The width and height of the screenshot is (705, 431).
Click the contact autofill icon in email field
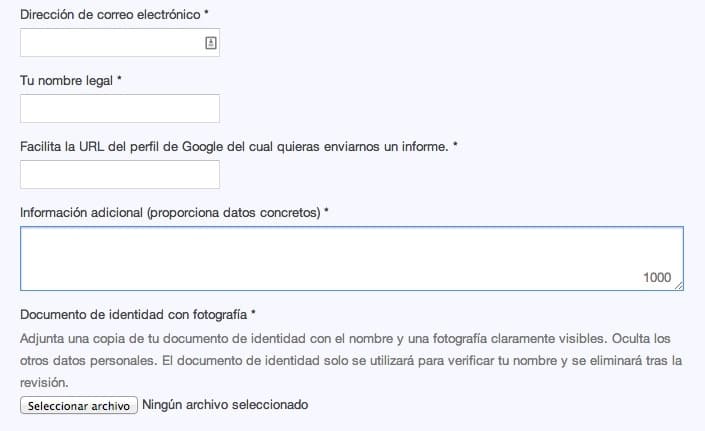211,43
